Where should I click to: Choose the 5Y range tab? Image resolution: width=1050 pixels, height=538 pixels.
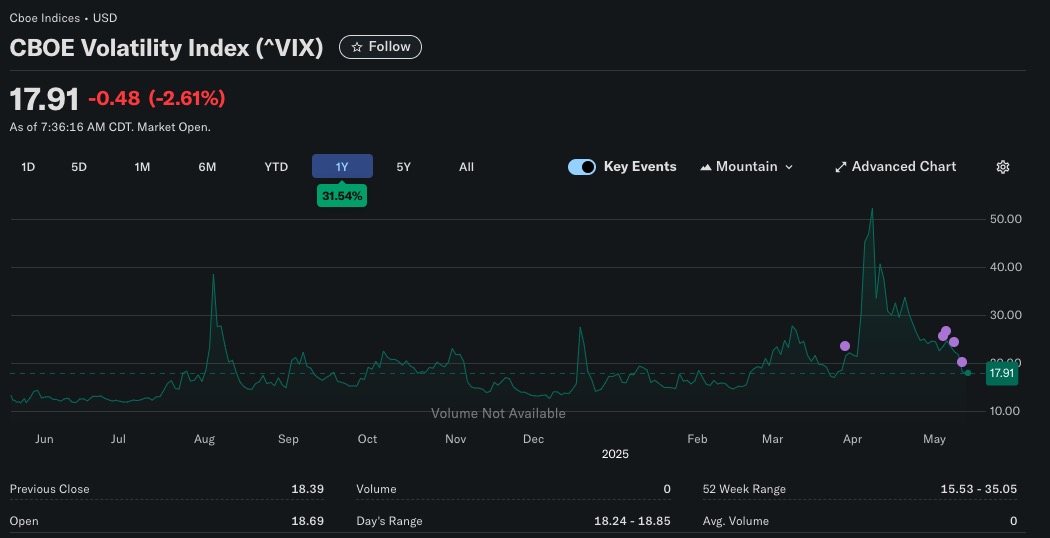point(403,167)
